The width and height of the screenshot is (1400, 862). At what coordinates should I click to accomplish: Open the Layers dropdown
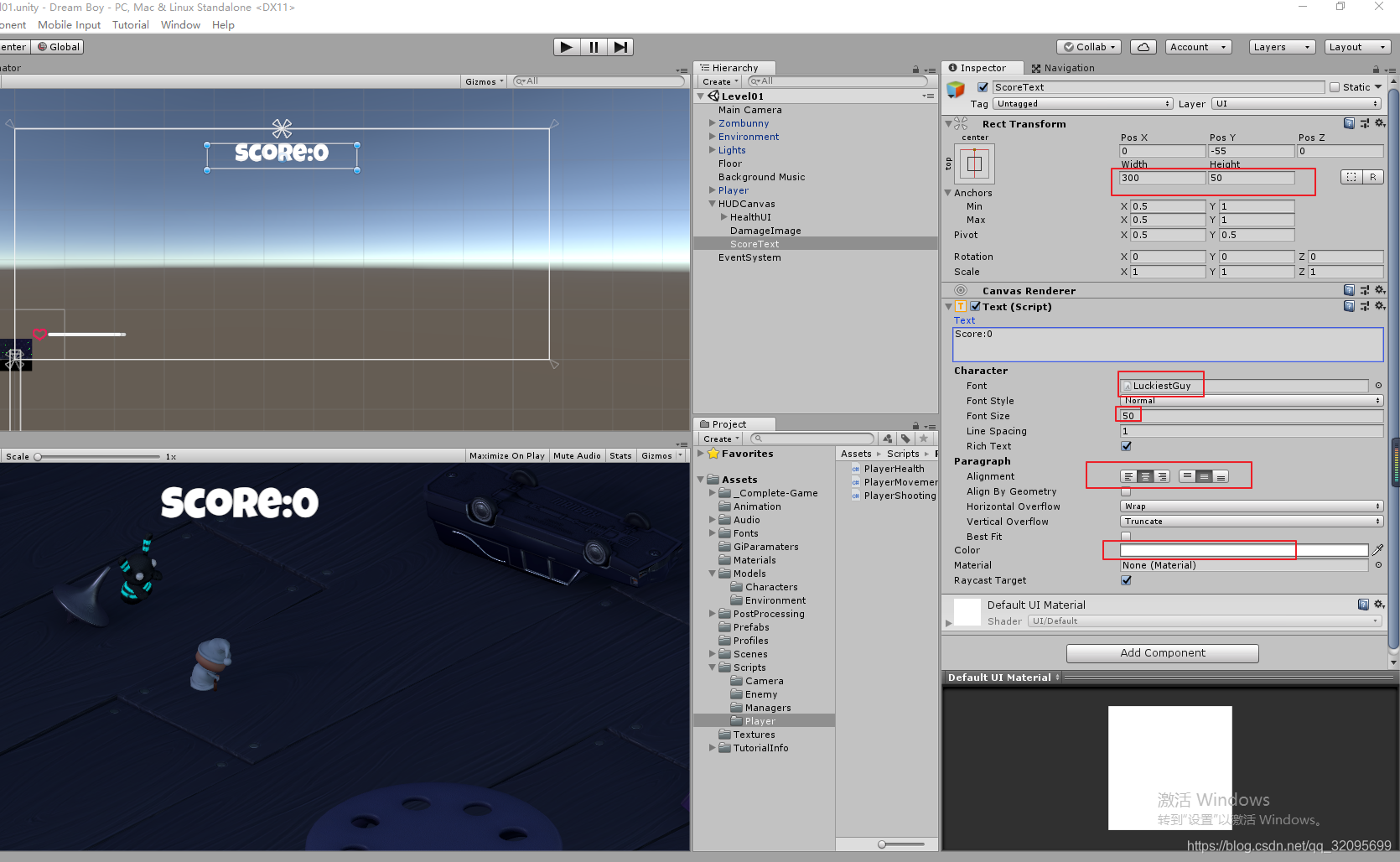click(1281, 47)
